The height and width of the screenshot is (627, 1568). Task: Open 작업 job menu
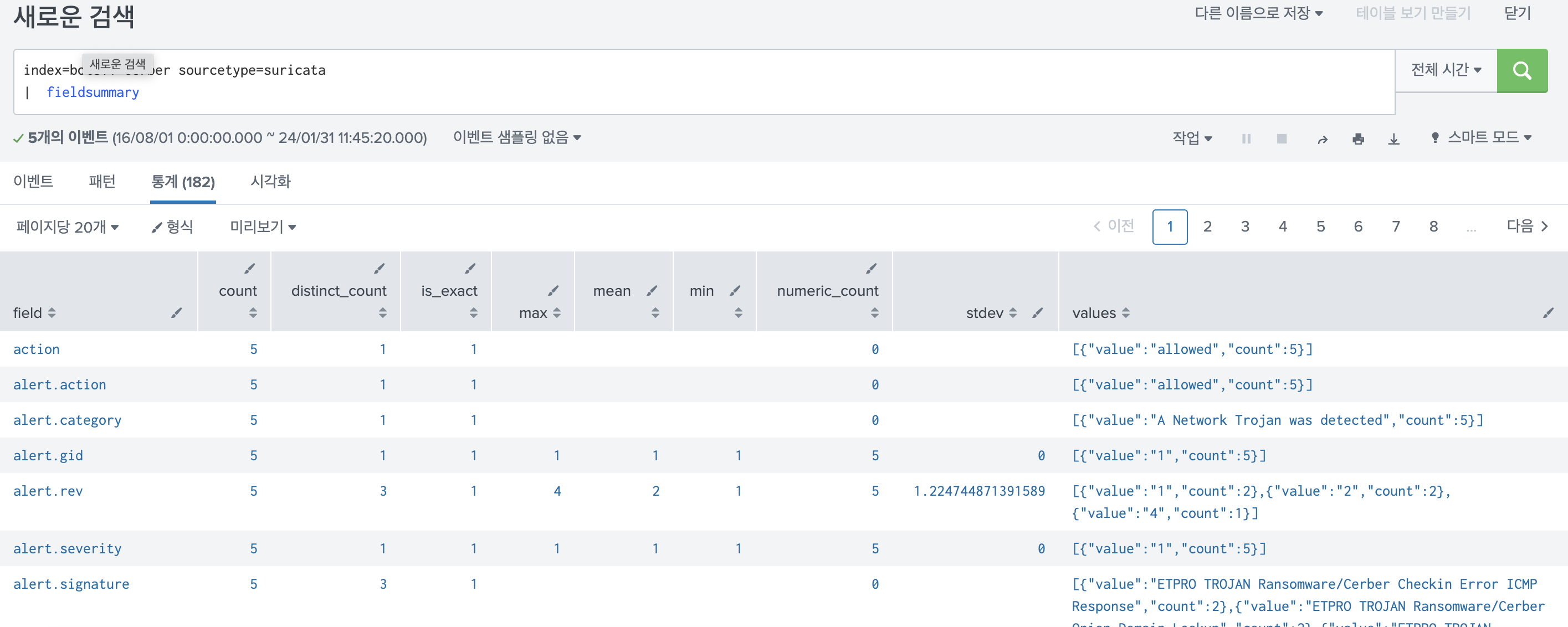click(x=1192, y=138)
